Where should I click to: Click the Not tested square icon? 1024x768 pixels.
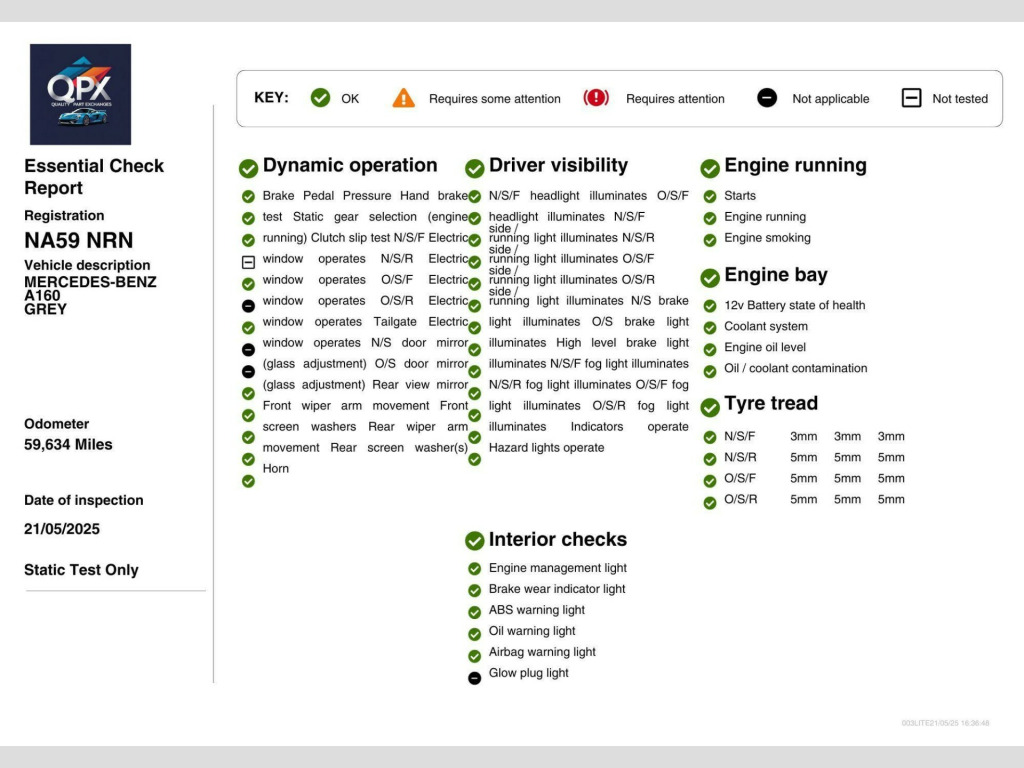coord(911,98)
